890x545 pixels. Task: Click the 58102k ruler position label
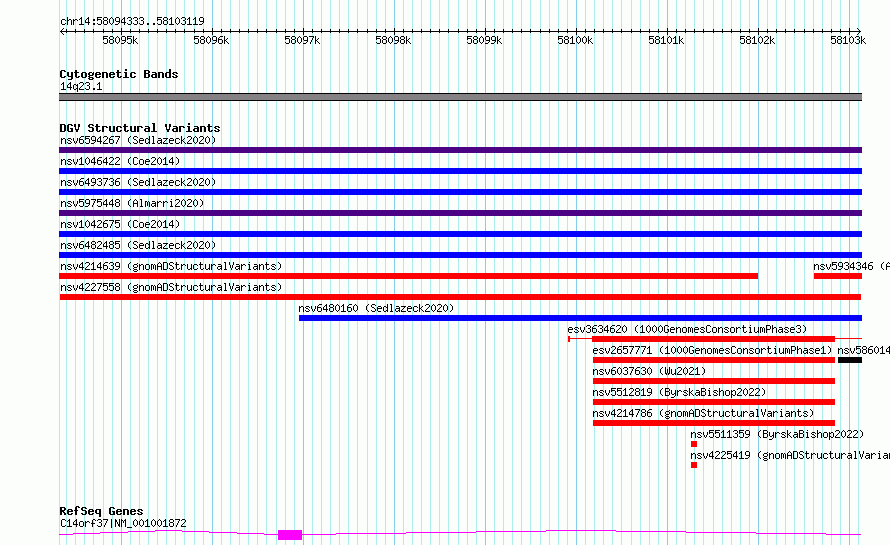point(757,40)
